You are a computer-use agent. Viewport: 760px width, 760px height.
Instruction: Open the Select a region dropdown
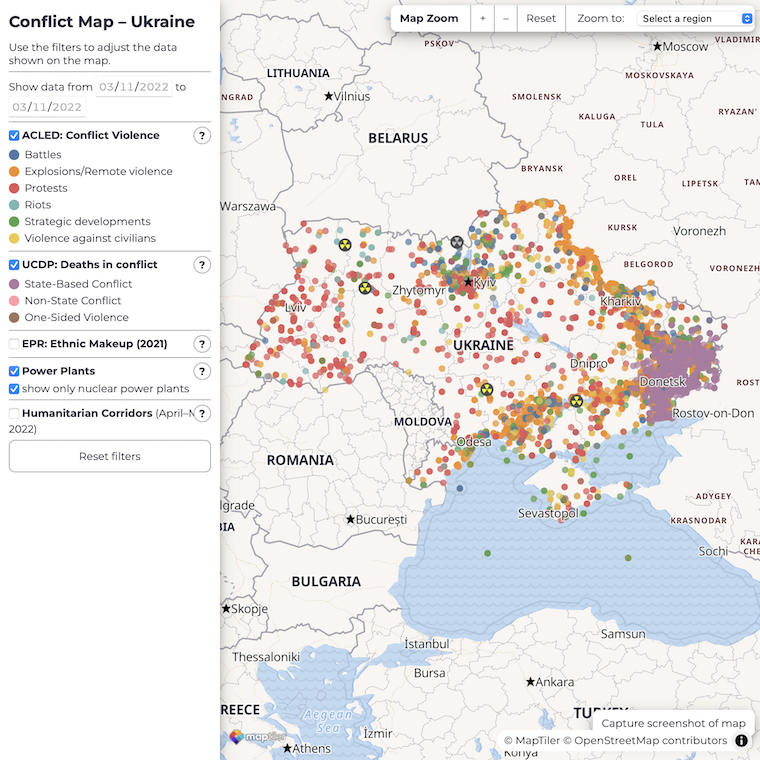(697, 18)
